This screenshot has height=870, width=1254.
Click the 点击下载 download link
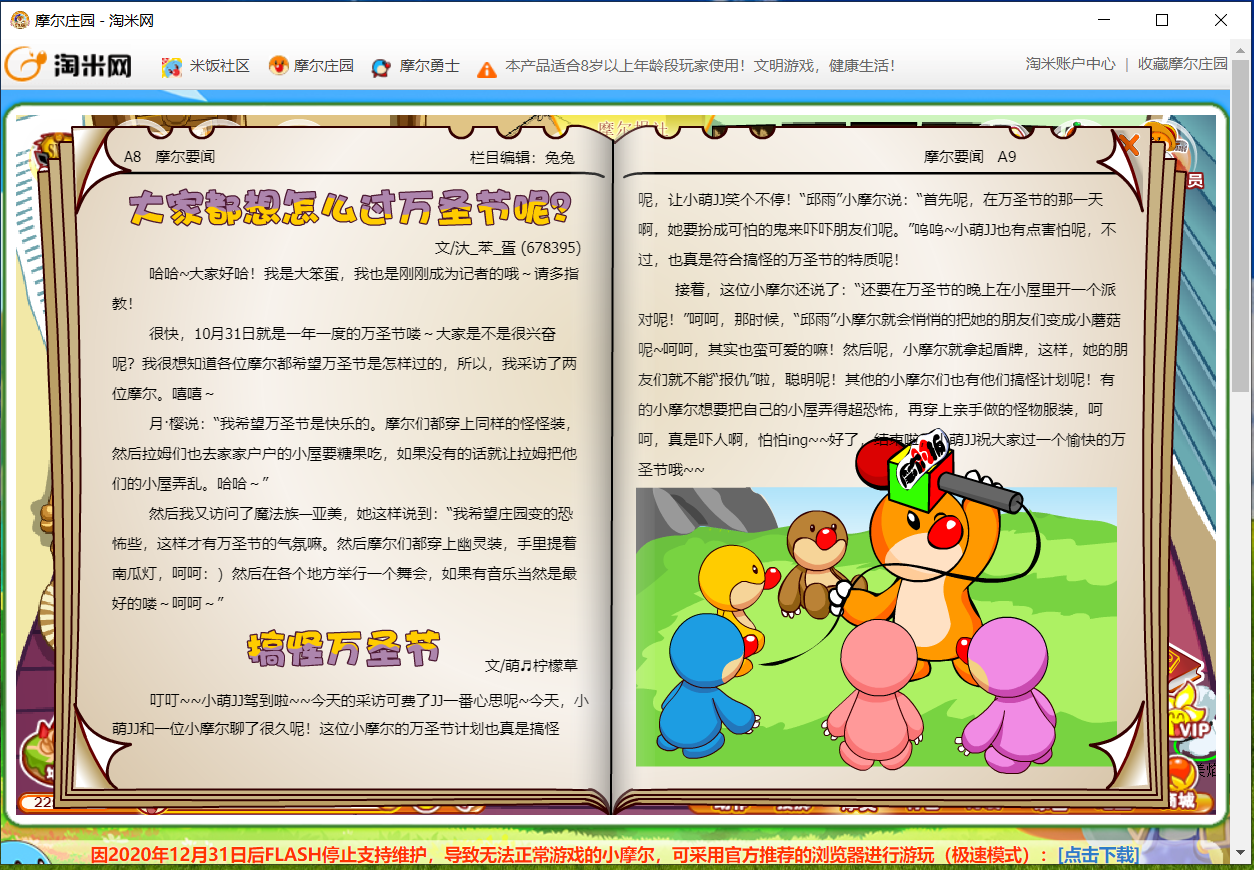pyautogui.click(x=1097, y=855)
